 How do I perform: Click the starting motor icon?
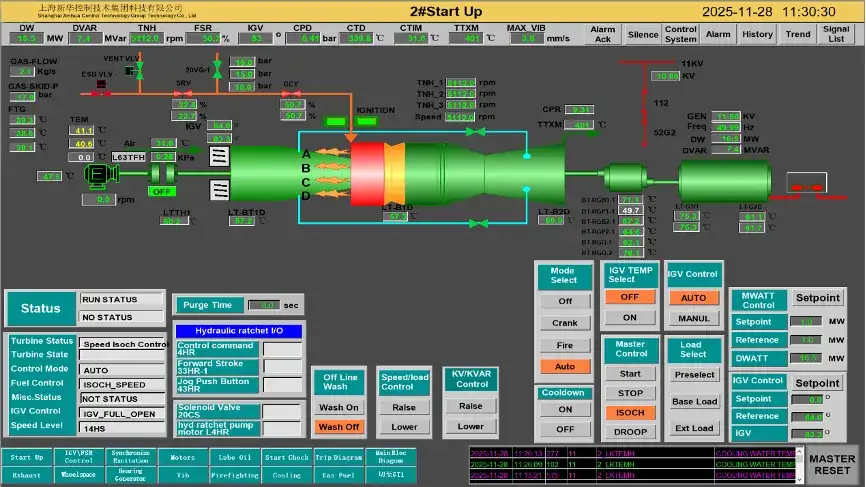(x=98, y=175)
